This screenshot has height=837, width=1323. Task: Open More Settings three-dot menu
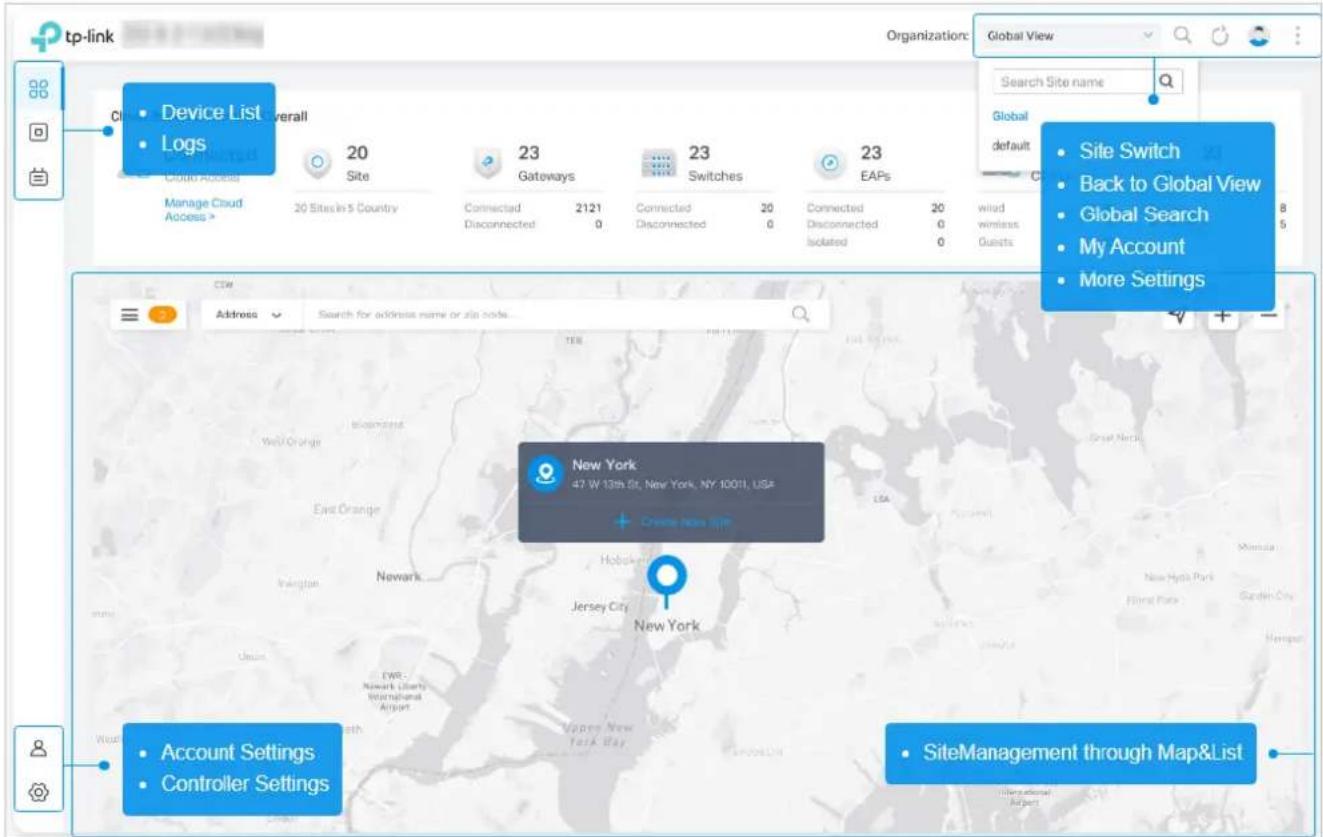(x=1298, y=35)
